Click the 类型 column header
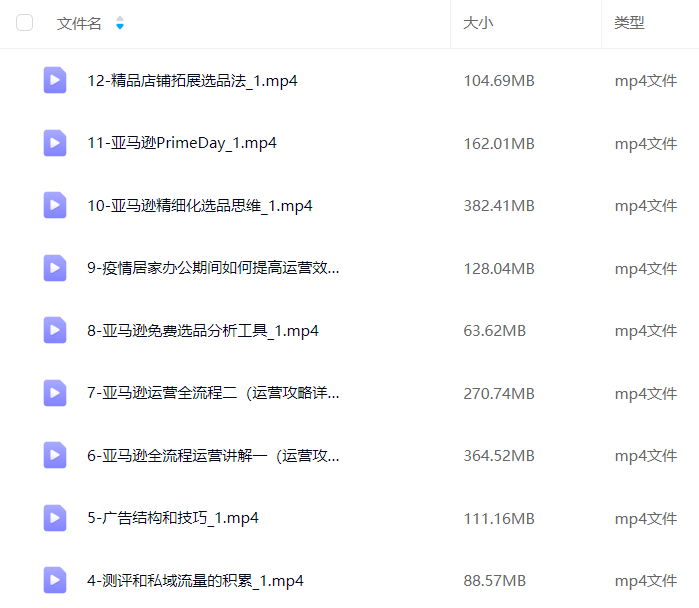The image size is (699, 608). point(629,23)
